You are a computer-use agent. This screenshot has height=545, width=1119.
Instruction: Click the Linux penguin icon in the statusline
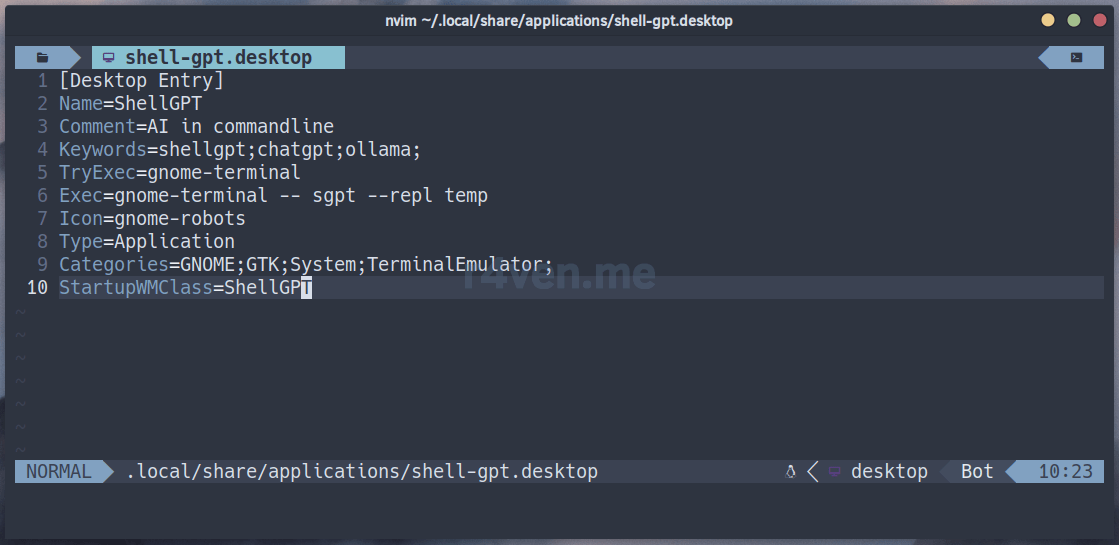(x=790, y=472)
